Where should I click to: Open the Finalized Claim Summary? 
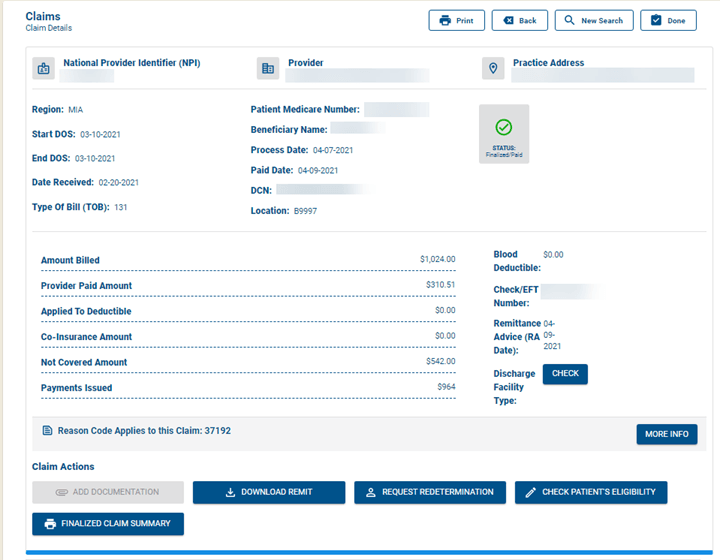click(x=108, y=524)
